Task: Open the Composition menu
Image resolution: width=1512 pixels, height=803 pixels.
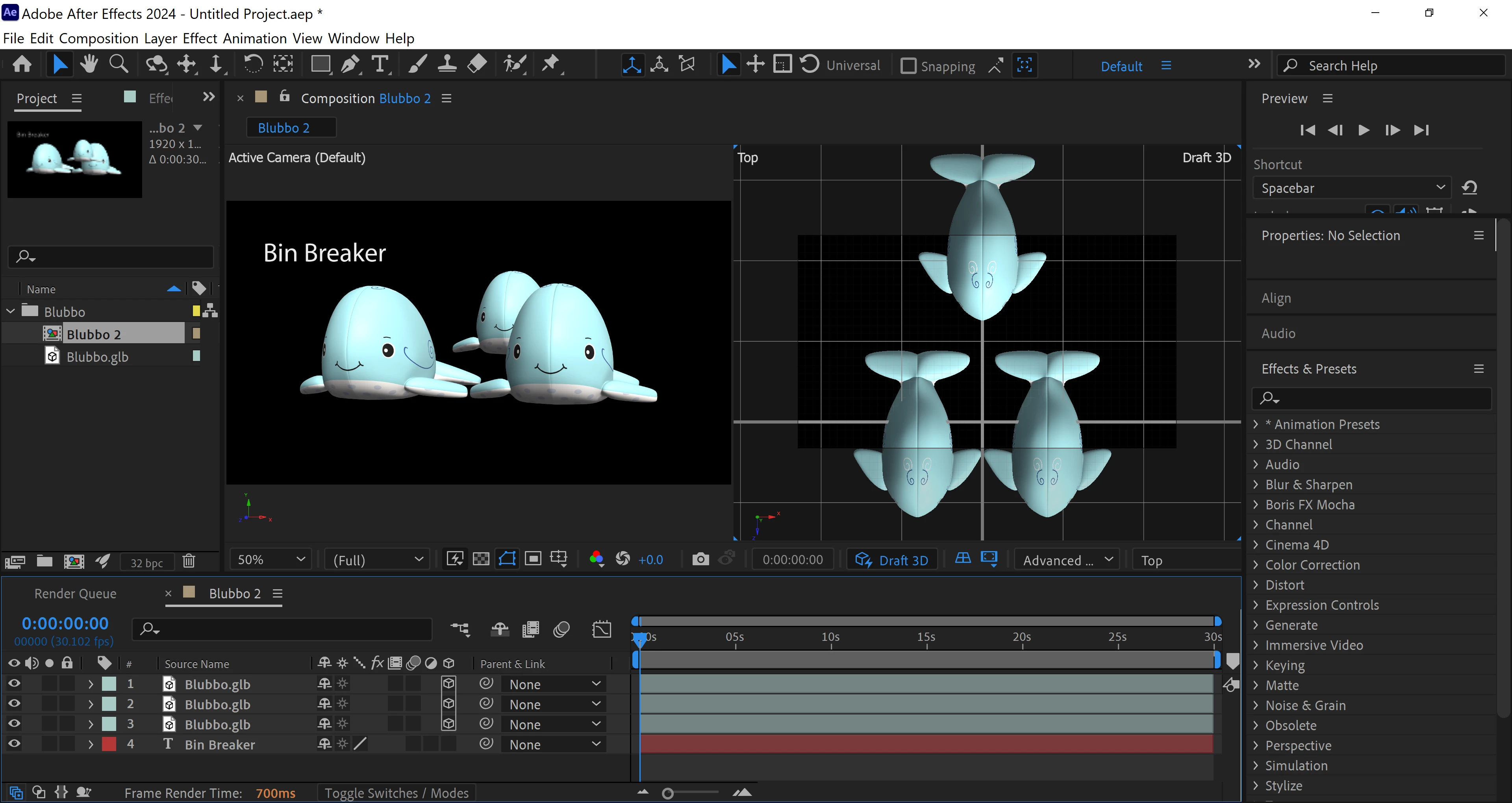Action: point(98,38)
